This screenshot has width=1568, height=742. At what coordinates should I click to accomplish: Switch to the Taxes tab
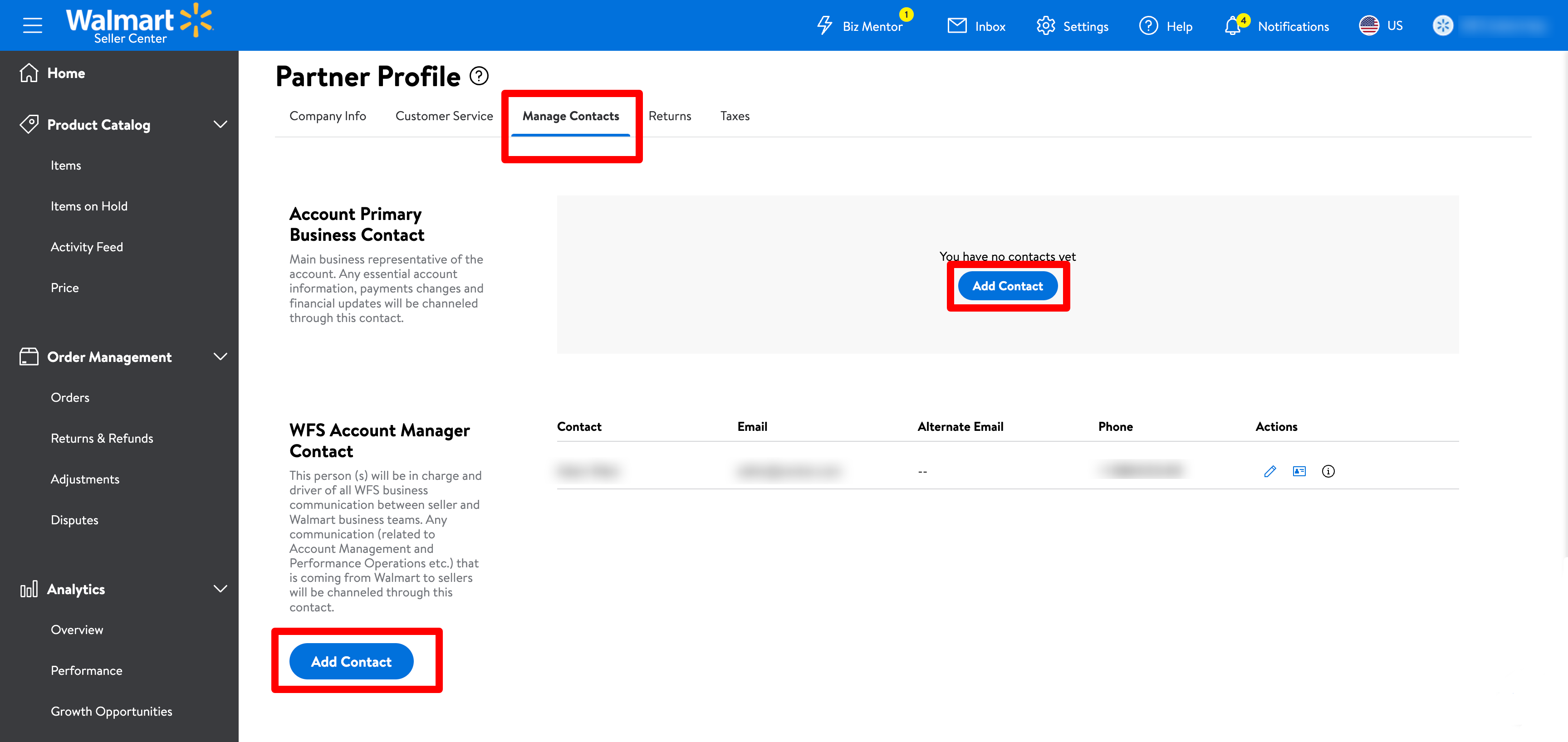tap(735, 116)
